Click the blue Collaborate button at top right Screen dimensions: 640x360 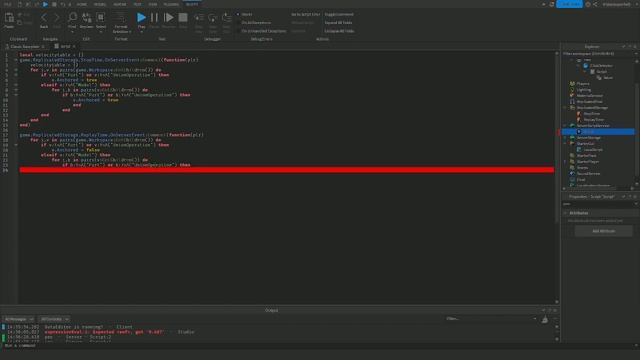tap(569, 4)
